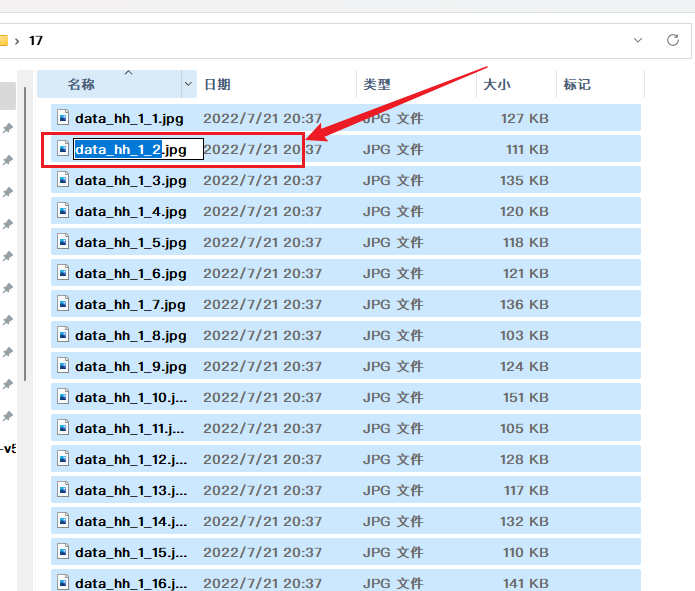
Task: Sort files by 大小 column header
Action: click(497, 84)
